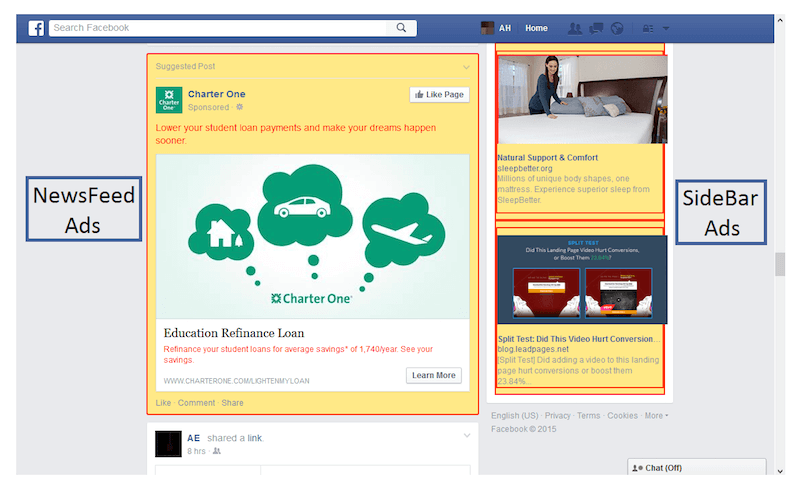Click the Learn More button

pos(434,375)
